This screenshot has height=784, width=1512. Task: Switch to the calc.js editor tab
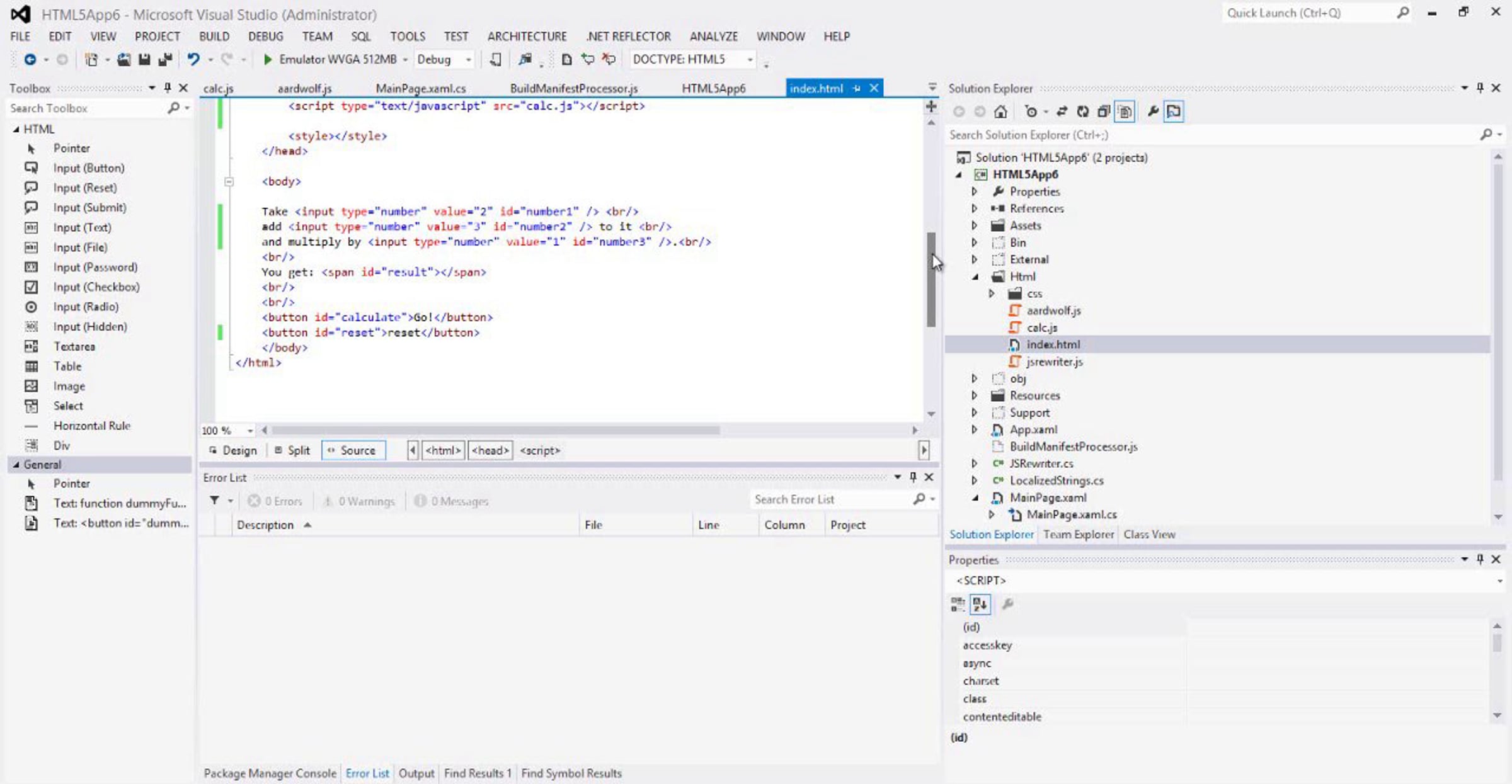[x=218, y=89]
